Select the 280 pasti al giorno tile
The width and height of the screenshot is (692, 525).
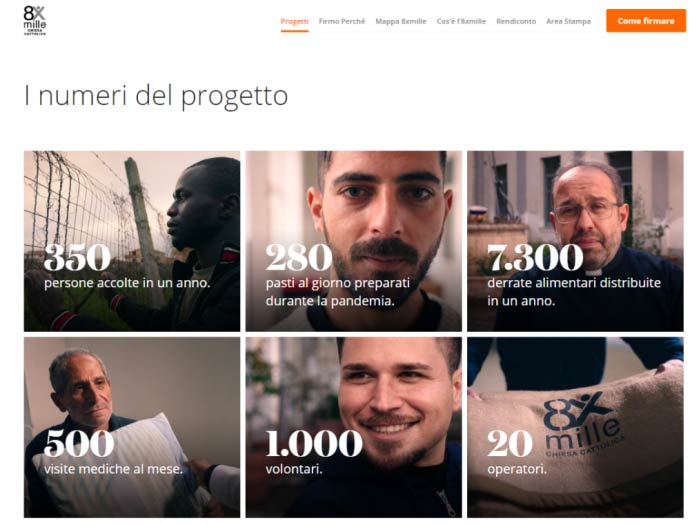coord(354,241)
